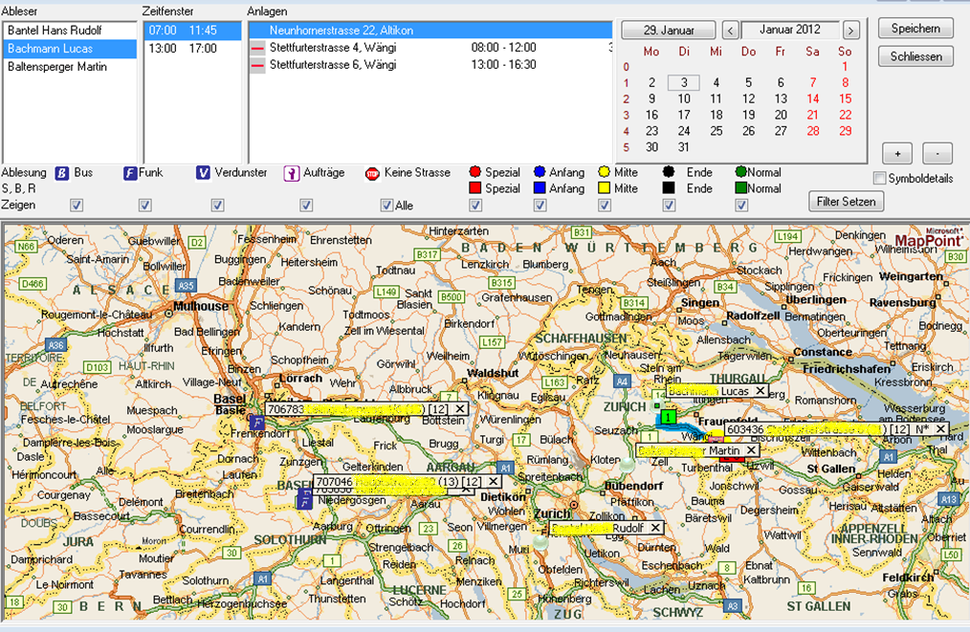This screenshot has height=632, width=970.
Task: Click the Keine Strasse stop icon
Action: 372,174
